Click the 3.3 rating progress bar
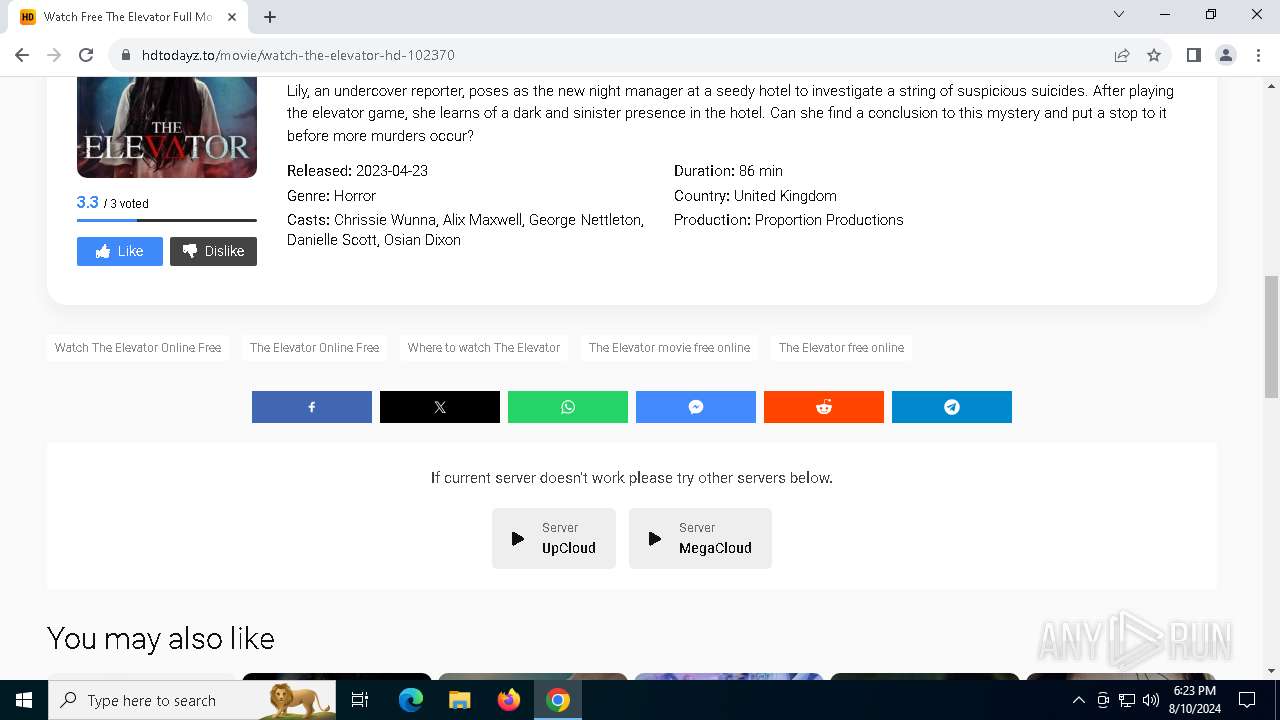The width and height of the screenshot is (1280, 720). tap(167, 220)
